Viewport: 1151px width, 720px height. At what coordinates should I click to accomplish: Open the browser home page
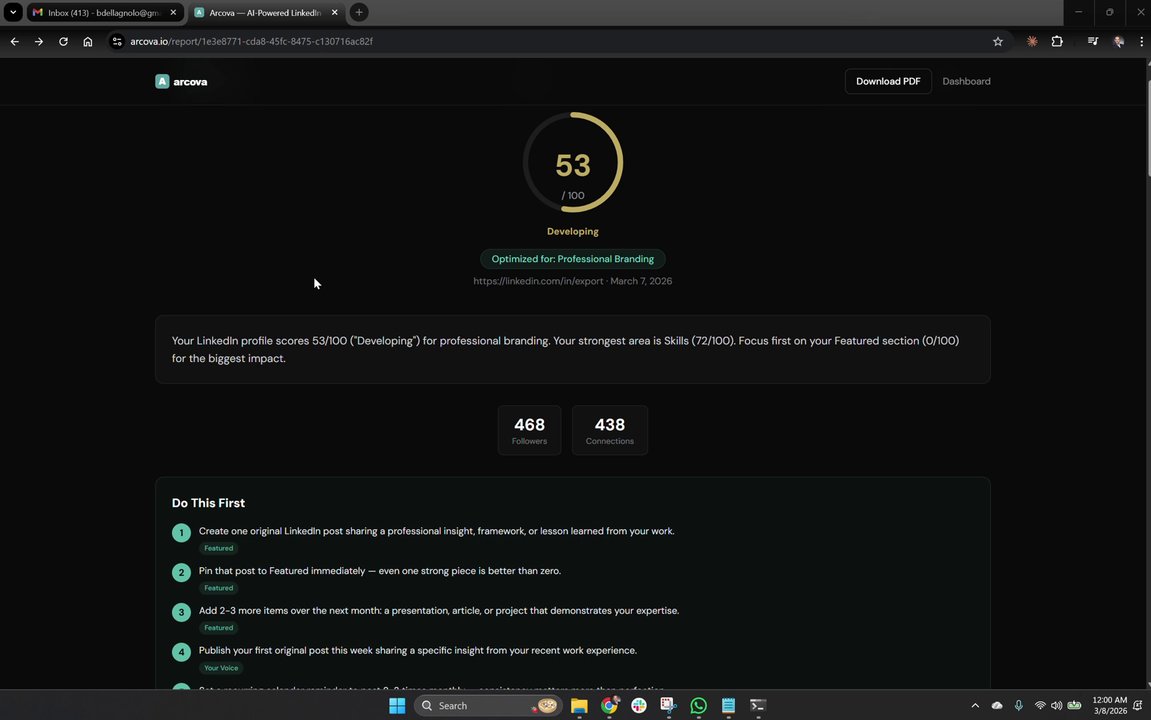click(x=87, y=42)
